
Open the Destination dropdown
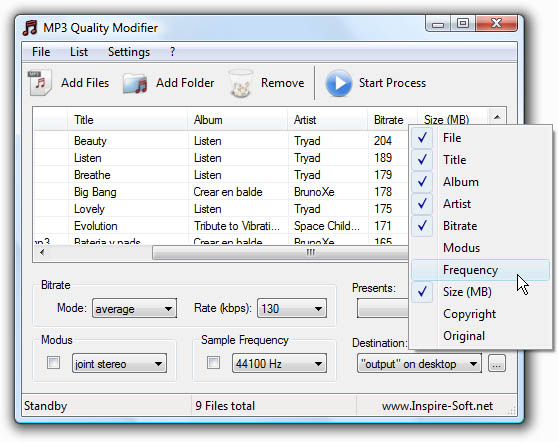pos(419,363)
